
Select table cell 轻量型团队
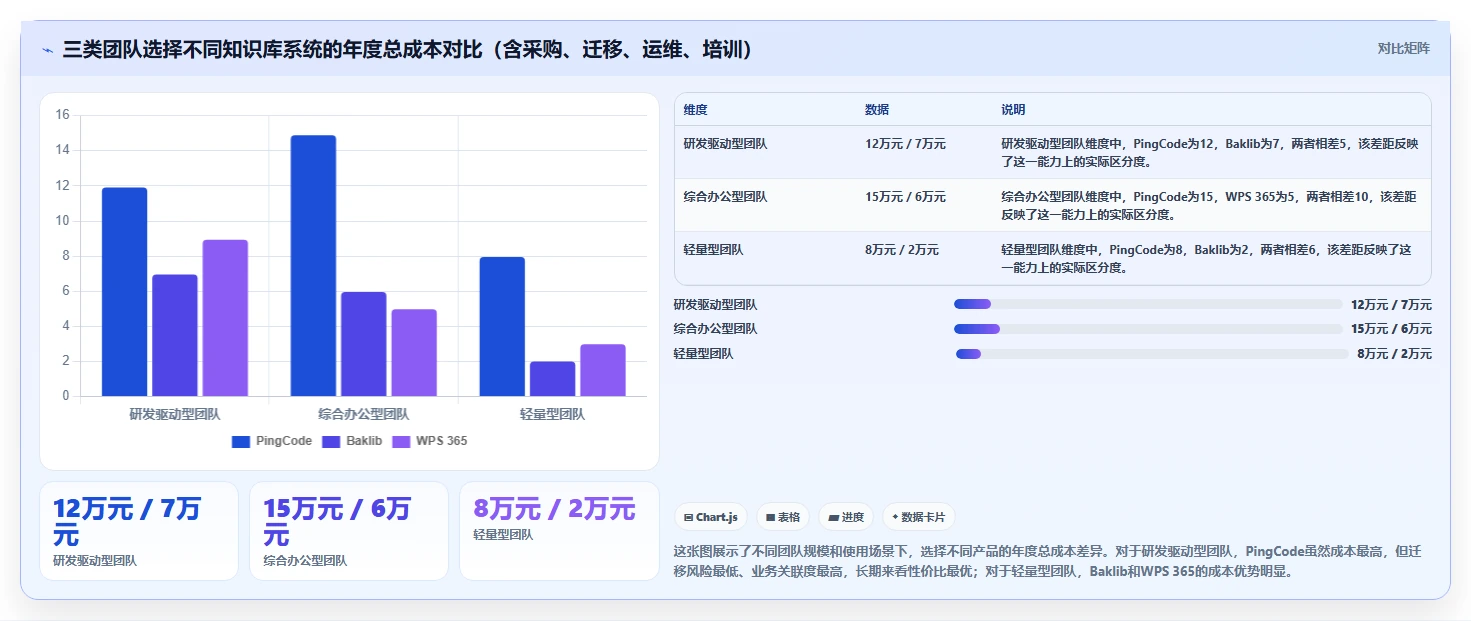click(x=714, y=250)
